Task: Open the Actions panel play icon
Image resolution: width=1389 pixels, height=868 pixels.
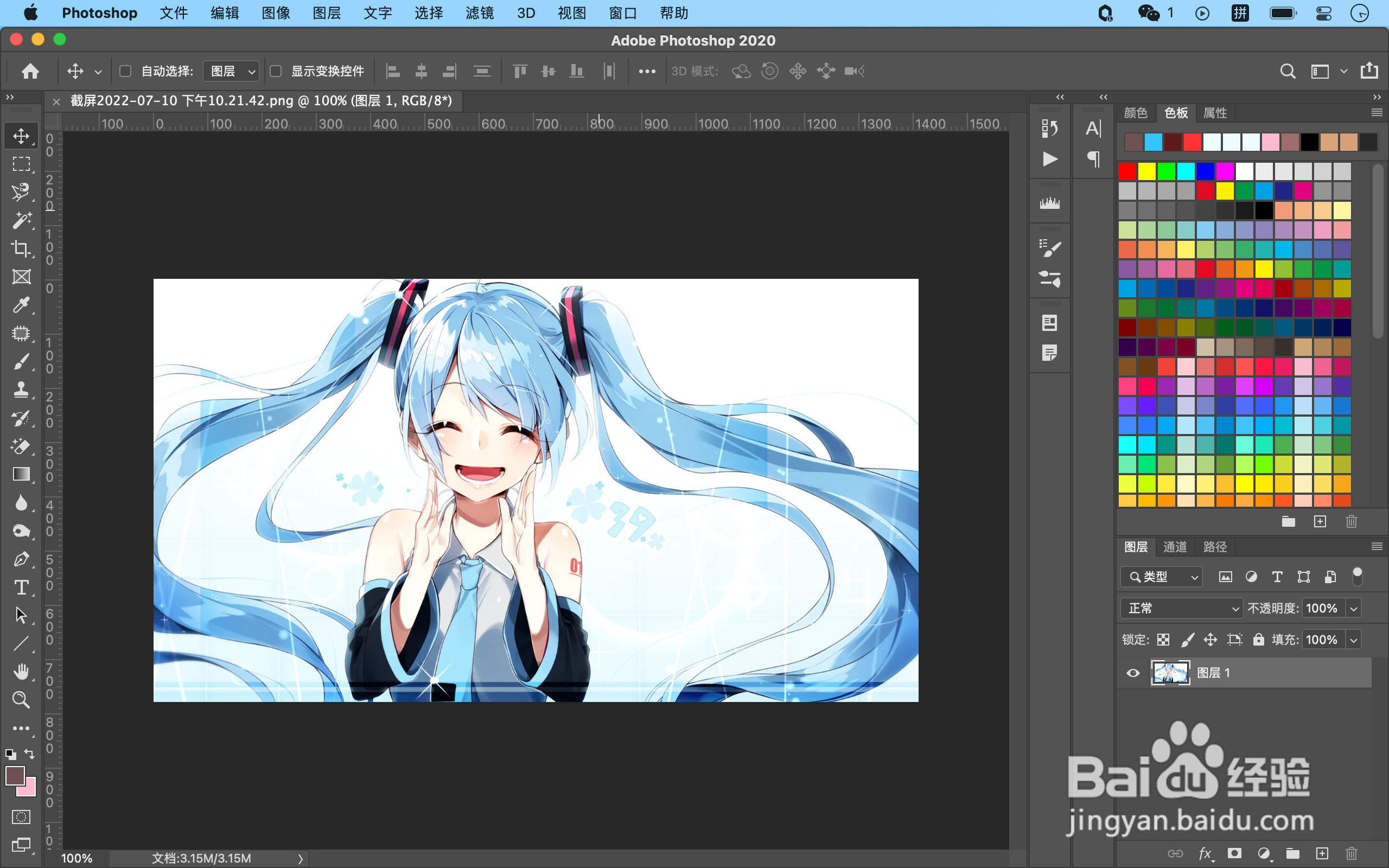Action: [1049, 158]
